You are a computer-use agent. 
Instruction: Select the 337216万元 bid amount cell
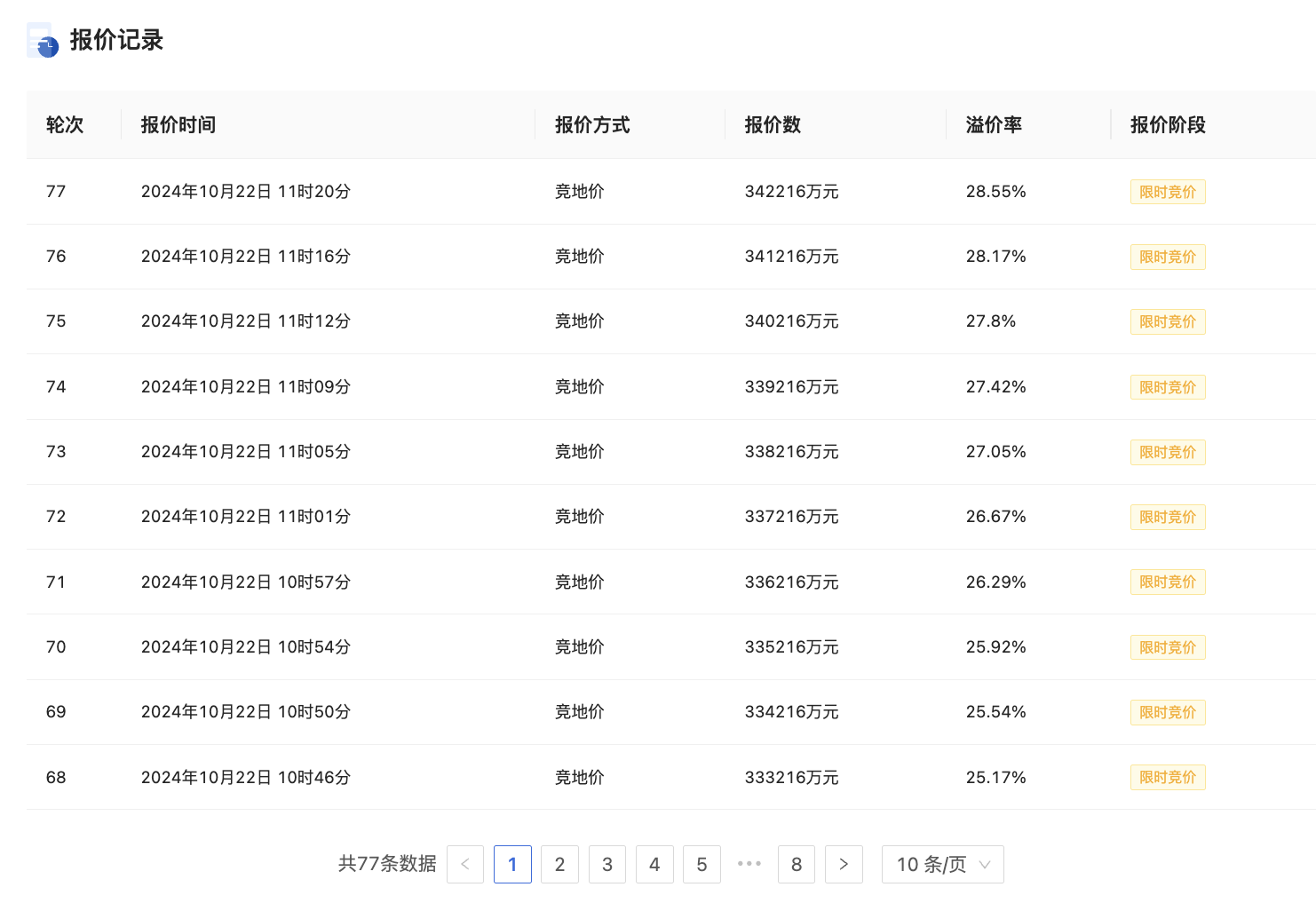tap(792, 517)
